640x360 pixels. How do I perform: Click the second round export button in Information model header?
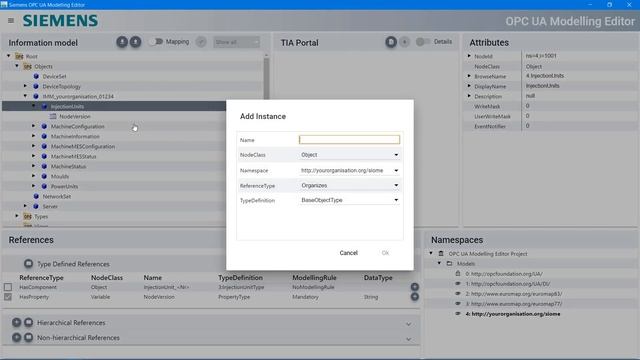tap(136, 42)
